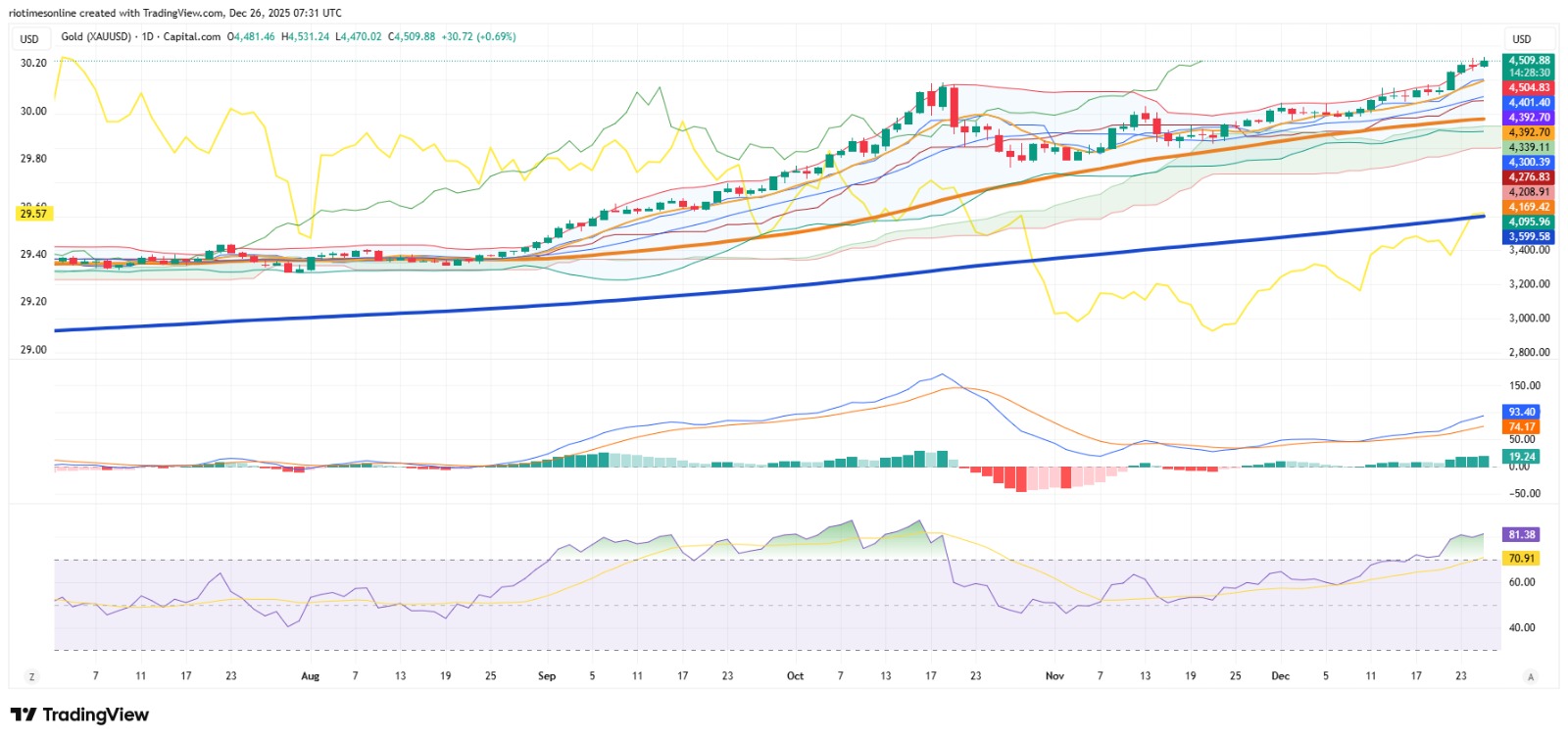Click the Nov label on the time axis

[x=1054, y=676]
